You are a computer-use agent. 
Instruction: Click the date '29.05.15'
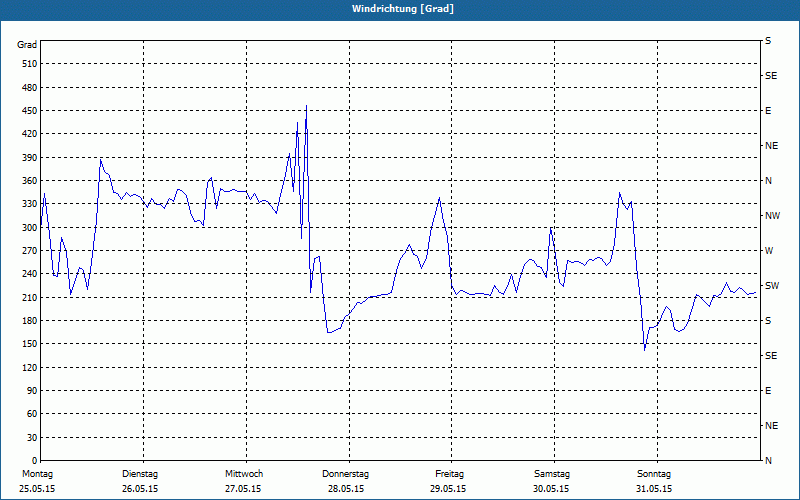(x=448, y=489)
